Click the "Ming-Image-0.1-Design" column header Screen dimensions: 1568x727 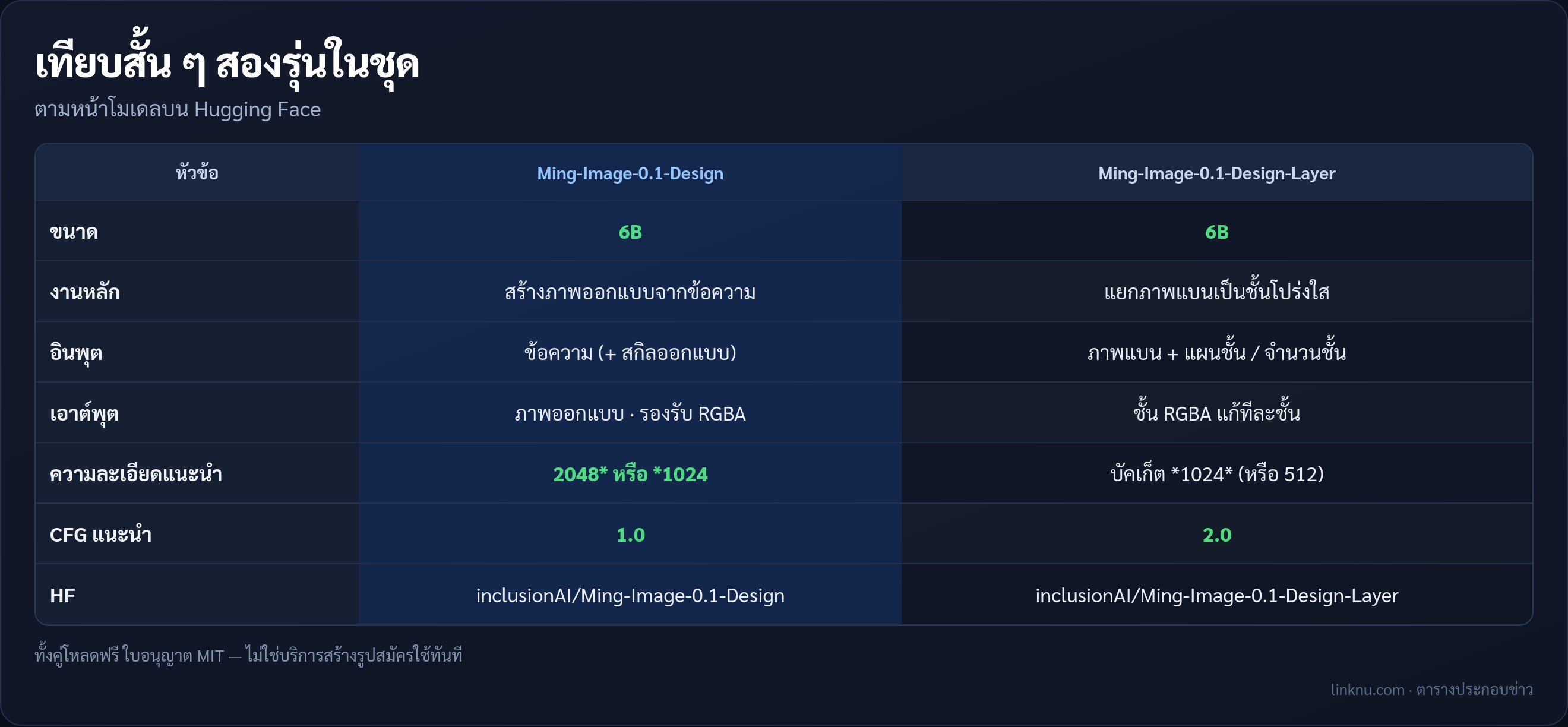pyautogui.click(x=630, y=173)
